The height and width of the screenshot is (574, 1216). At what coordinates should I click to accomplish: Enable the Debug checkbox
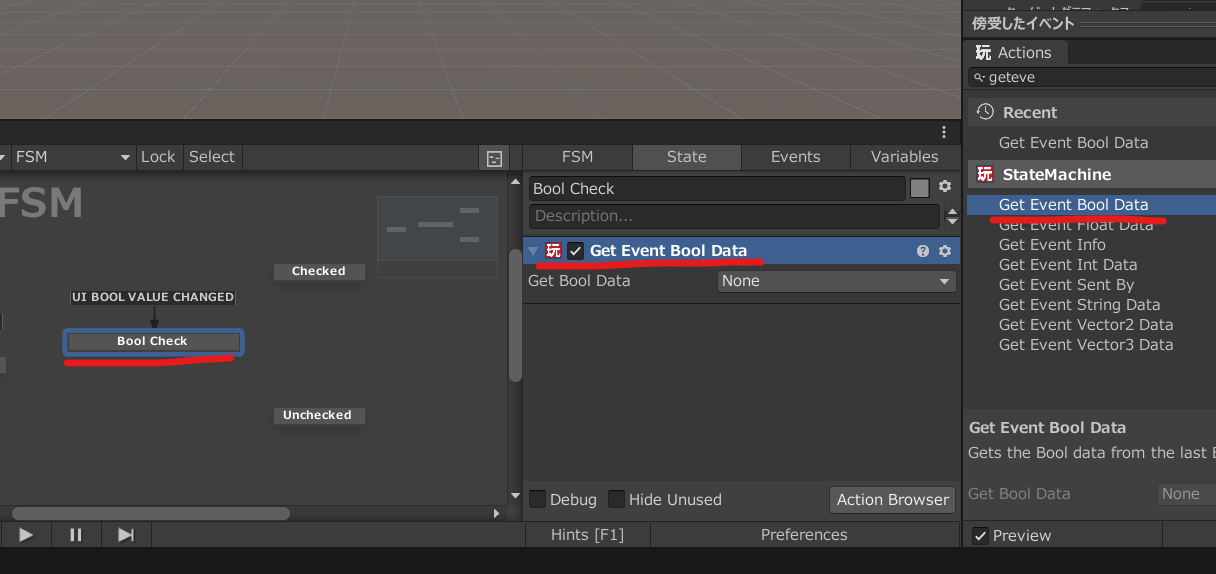(x=538, y=499)
